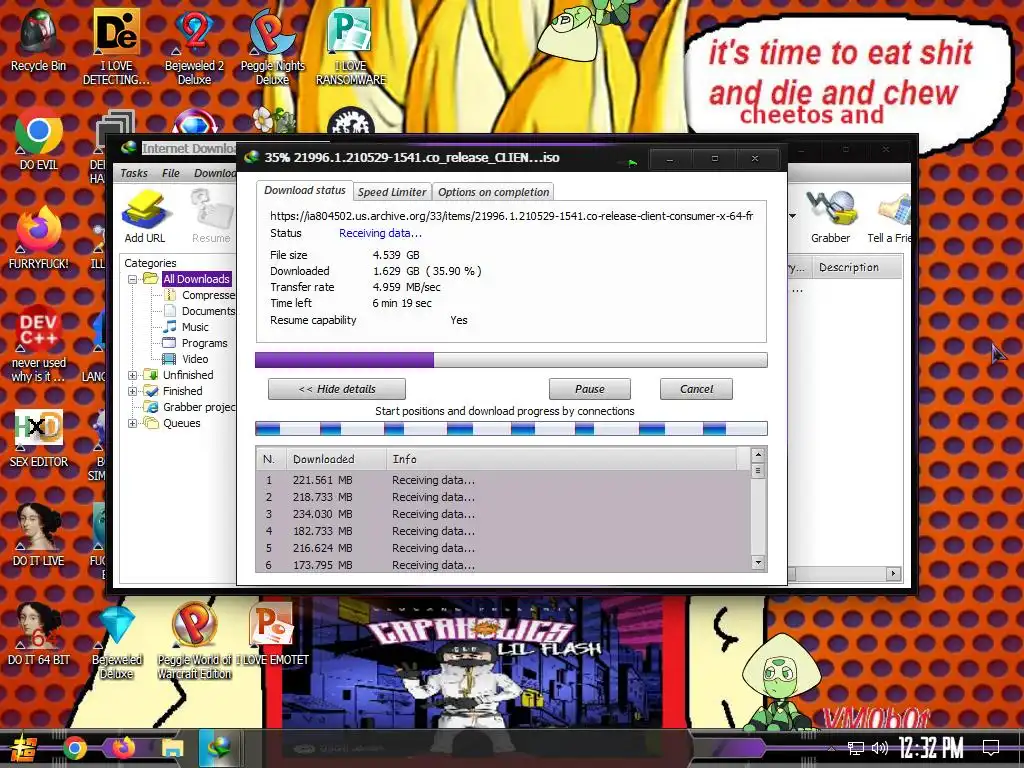Open Chrome from the taskbar
The width and height of the screenshot is (1024, 768).
[75, 748]
